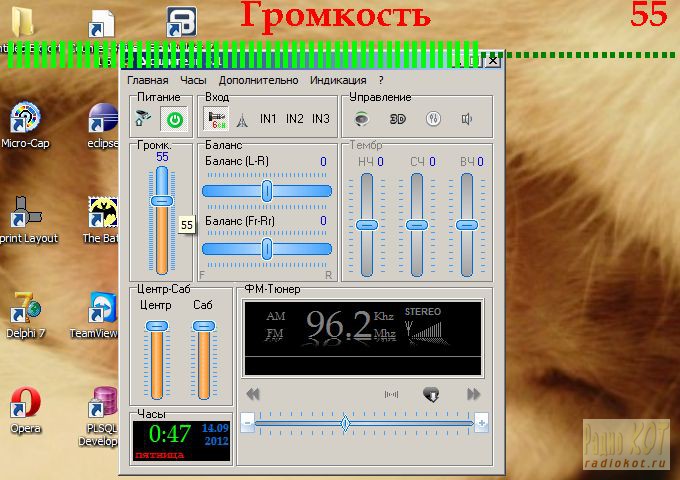680x480 pixels.
Task: Expand the Дополнительно menu
Action: point(258,80)
